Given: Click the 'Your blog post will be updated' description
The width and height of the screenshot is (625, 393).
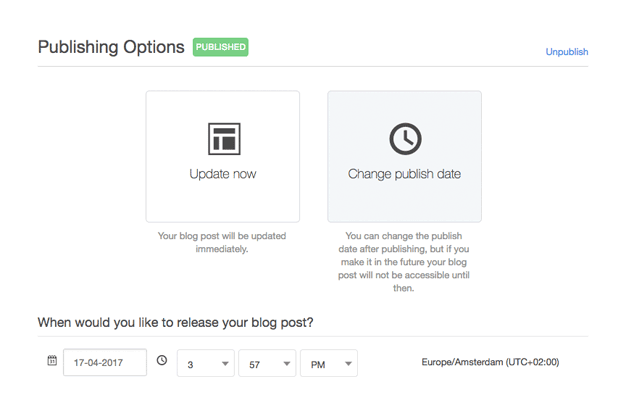Looking at the screenshot, I should 222,242.
